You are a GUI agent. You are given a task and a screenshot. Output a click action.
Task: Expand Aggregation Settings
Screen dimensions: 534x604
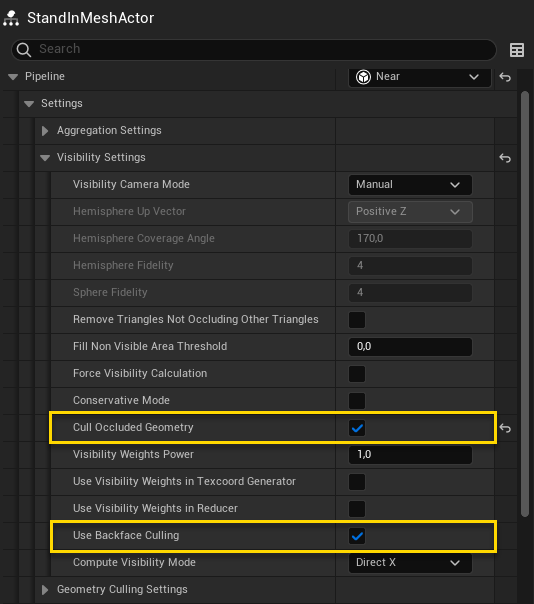(x=45, y=131)
